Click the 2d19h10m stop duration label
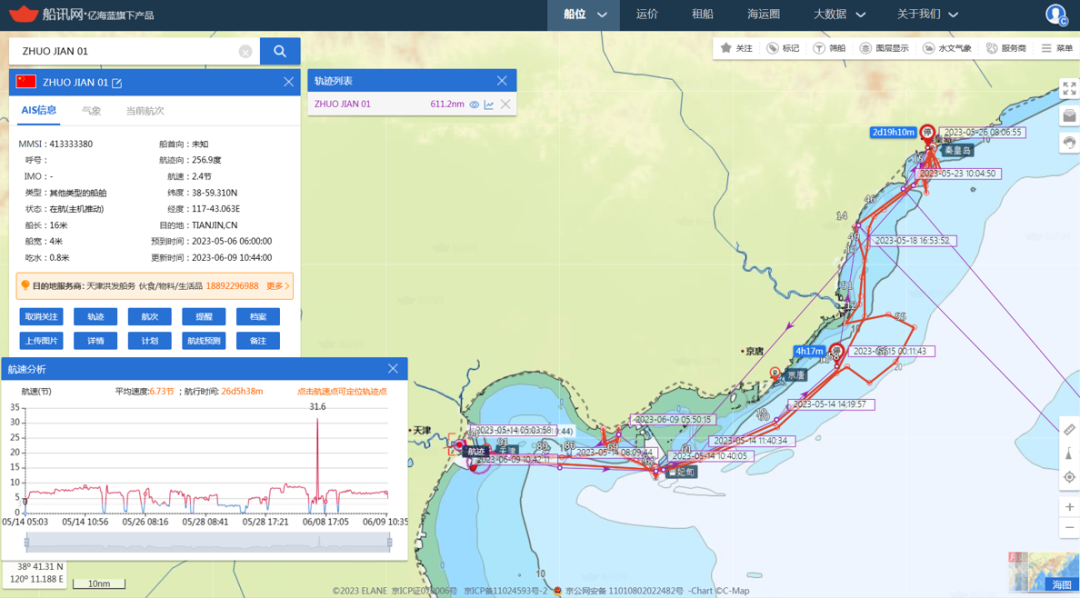The image size is (1080, 598). pos(893,132)
